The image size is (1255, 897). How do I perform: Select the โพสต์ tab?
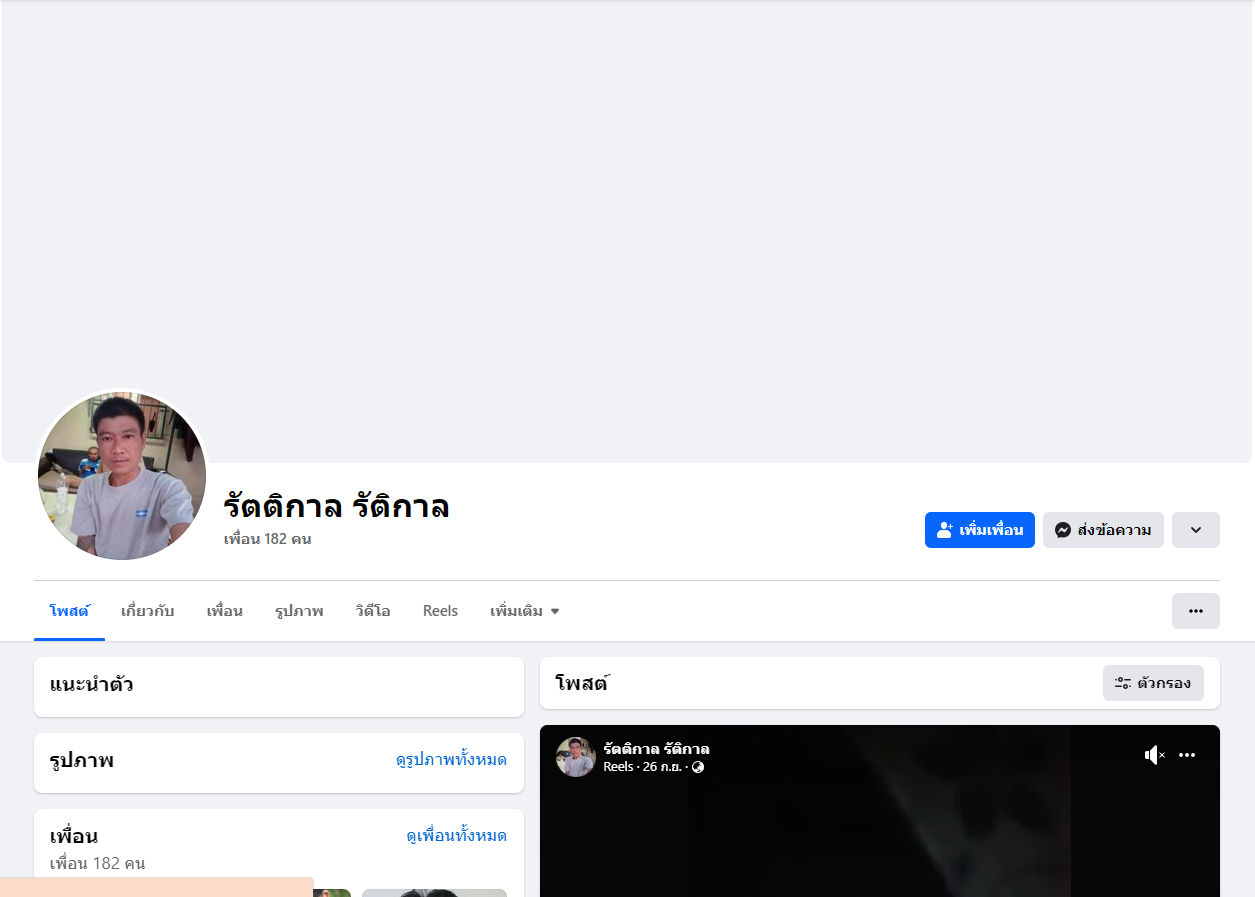tap(69, 611)
